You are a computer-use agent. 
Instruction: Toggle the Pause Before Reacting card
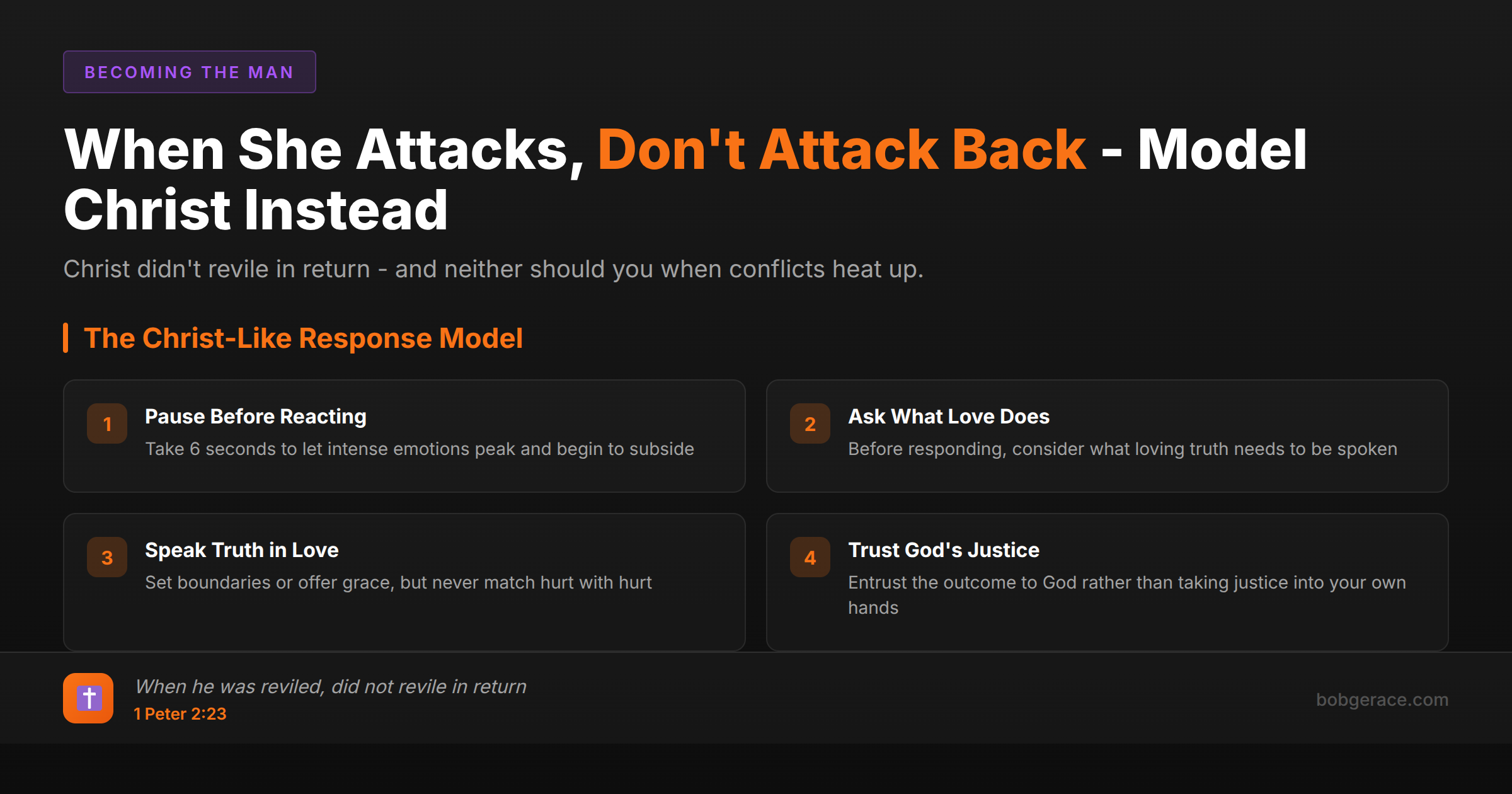pos(403,435)
